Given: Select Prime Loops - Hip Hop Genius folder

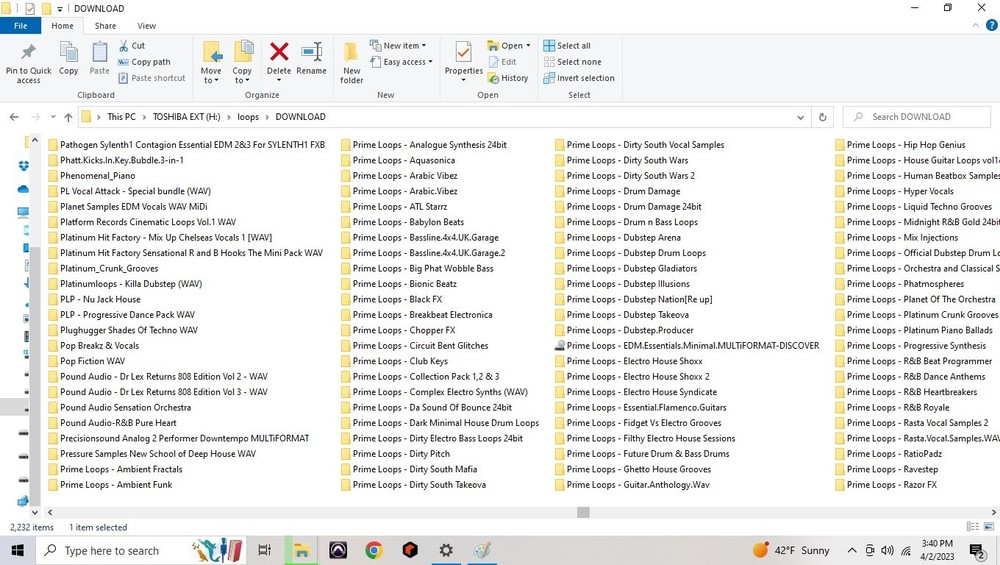Looking at the screenshot, I should 900,145.
